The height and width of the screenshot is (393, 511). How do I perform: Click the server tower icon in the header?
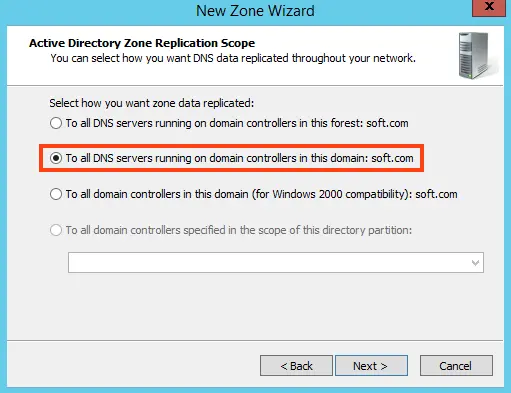(476, 55)
